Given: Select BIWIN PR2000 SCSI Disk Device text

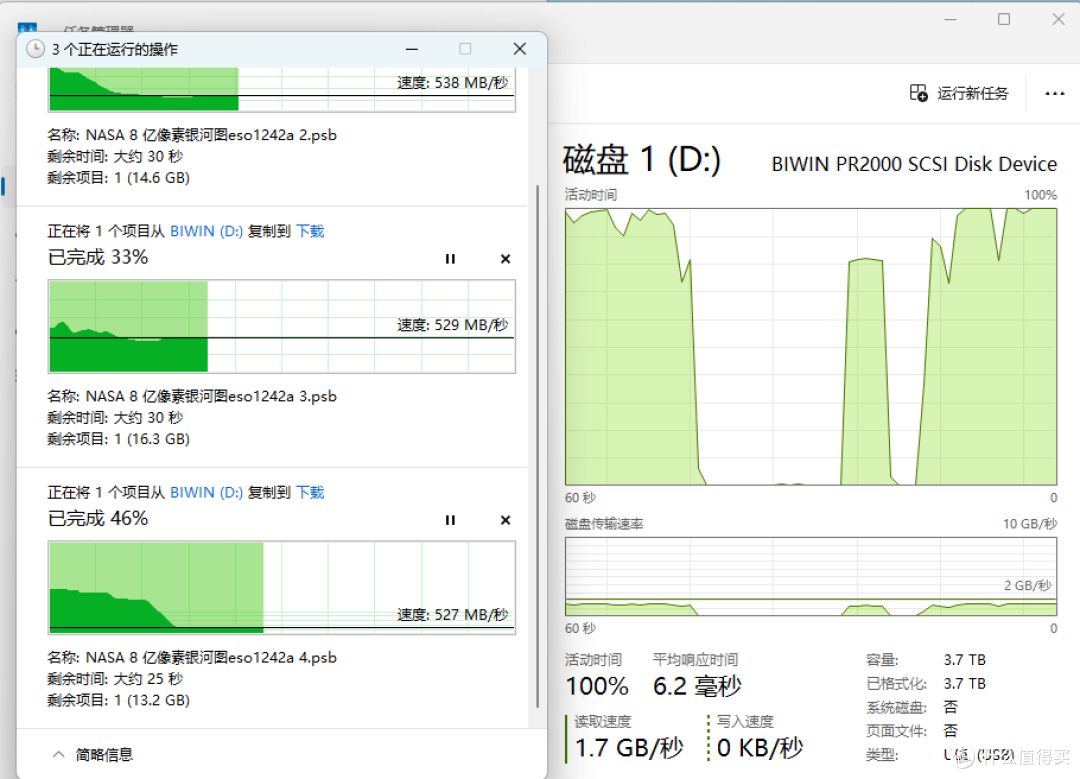Looking at the screenshot, I should point(914,164).
